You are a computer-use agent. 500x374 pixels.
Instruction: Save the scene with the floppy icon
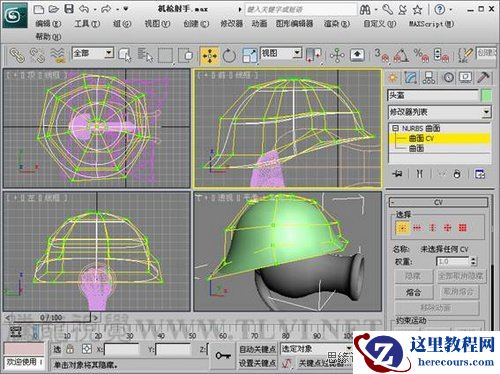point(69,9)
